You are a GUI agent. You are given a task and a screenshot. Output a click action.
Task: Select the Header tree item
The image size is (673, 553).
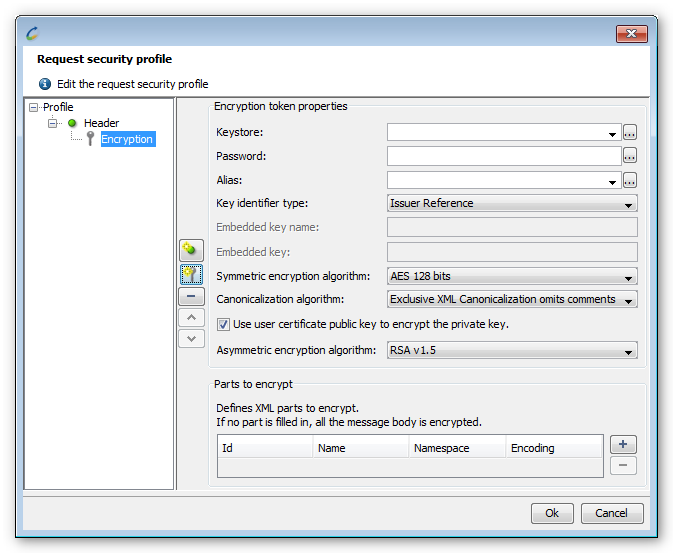[101, 123]
